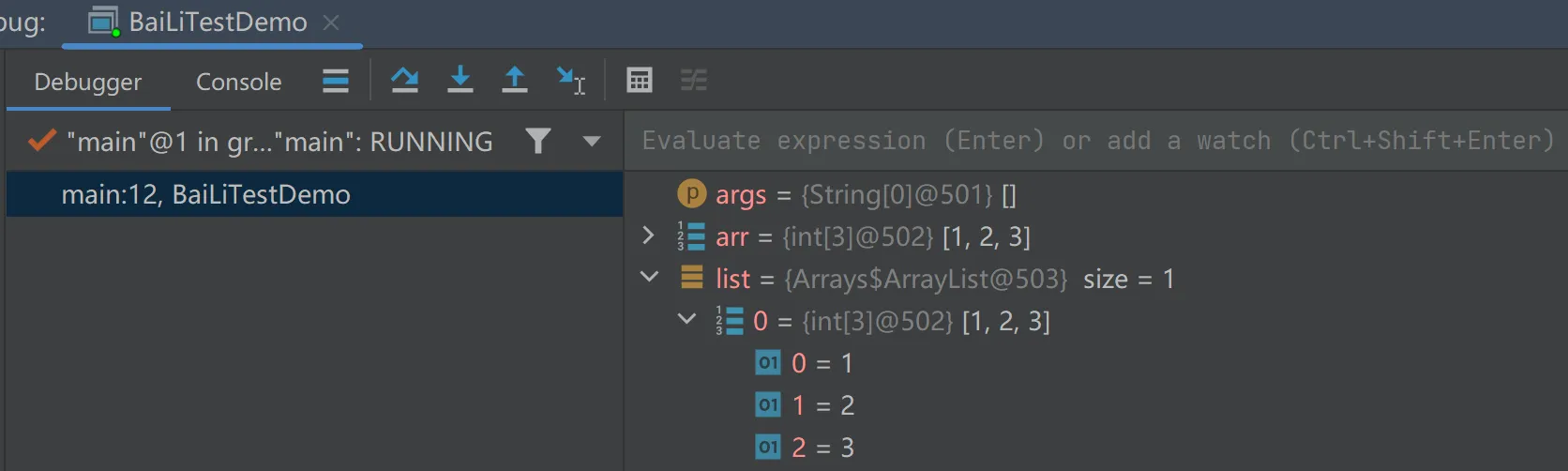Select the array element 2 = 3

[x=822, y=448]
